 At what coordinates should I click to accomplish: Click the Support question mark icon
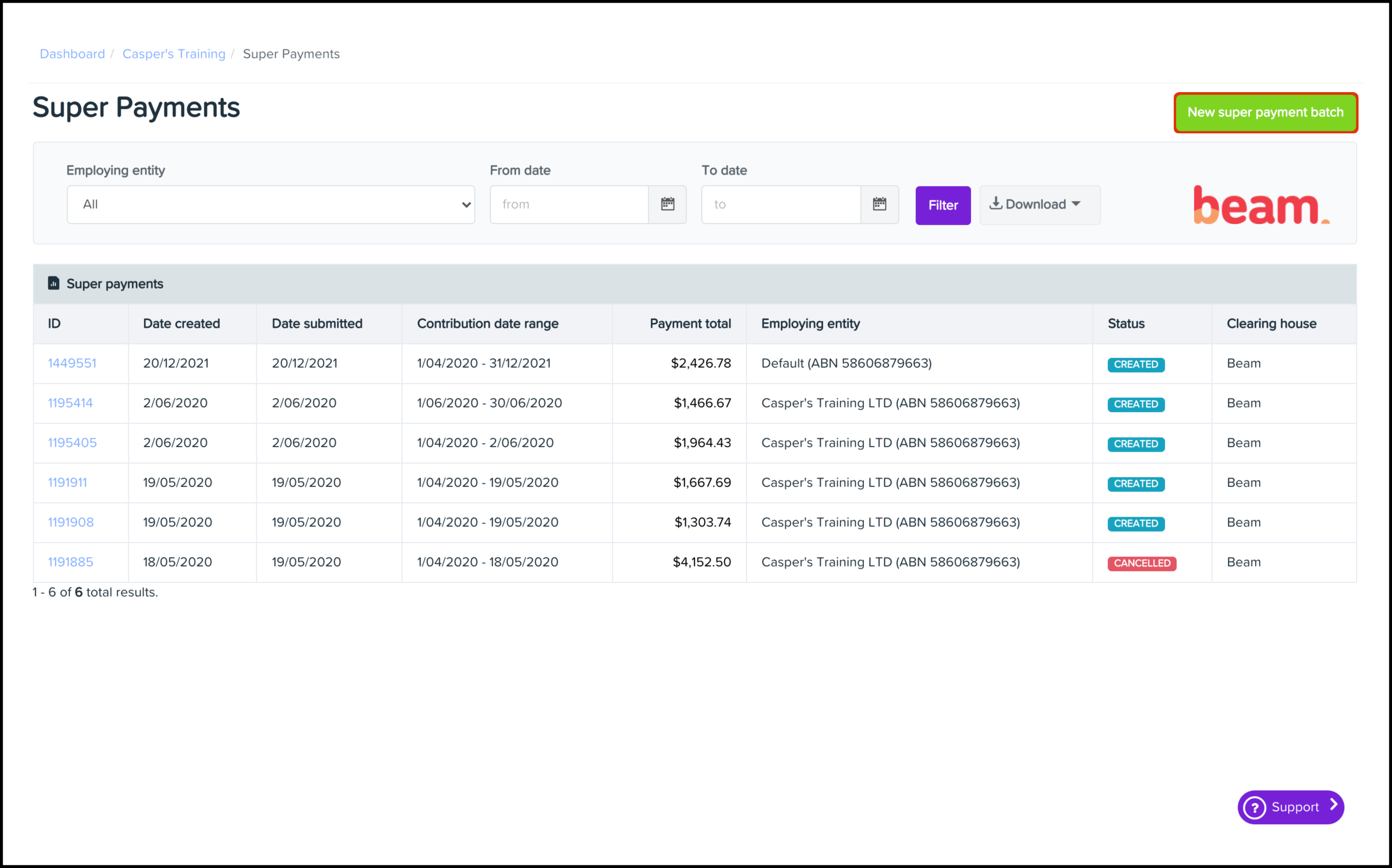[x=1255, y=807]
